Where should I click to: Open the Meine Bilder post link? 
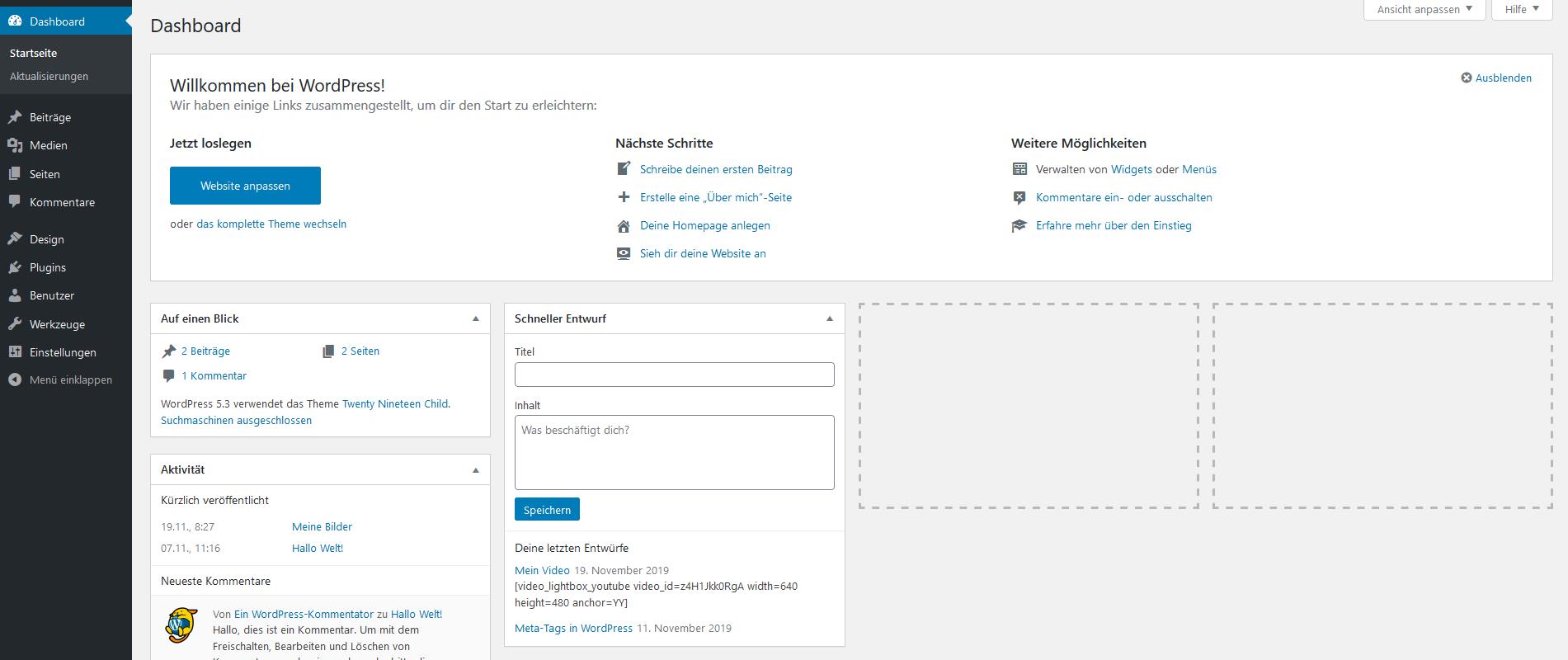[322, 526]
